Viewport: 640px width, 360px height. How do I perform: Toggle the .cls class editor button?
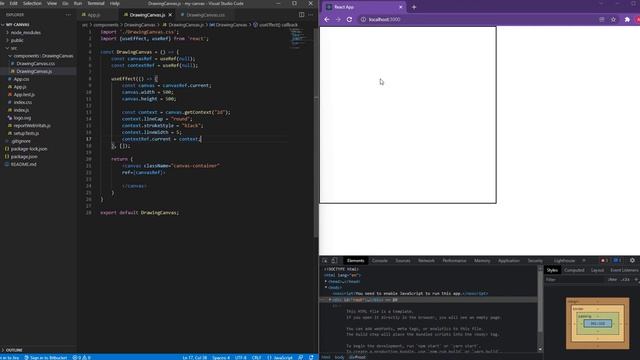coord(625,280)
